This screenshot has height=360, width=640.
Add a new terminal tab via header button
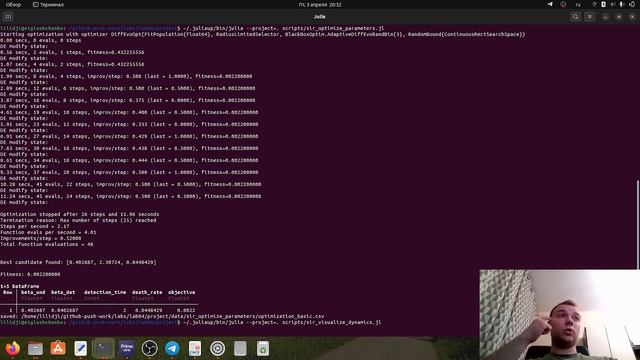[8, 17]
